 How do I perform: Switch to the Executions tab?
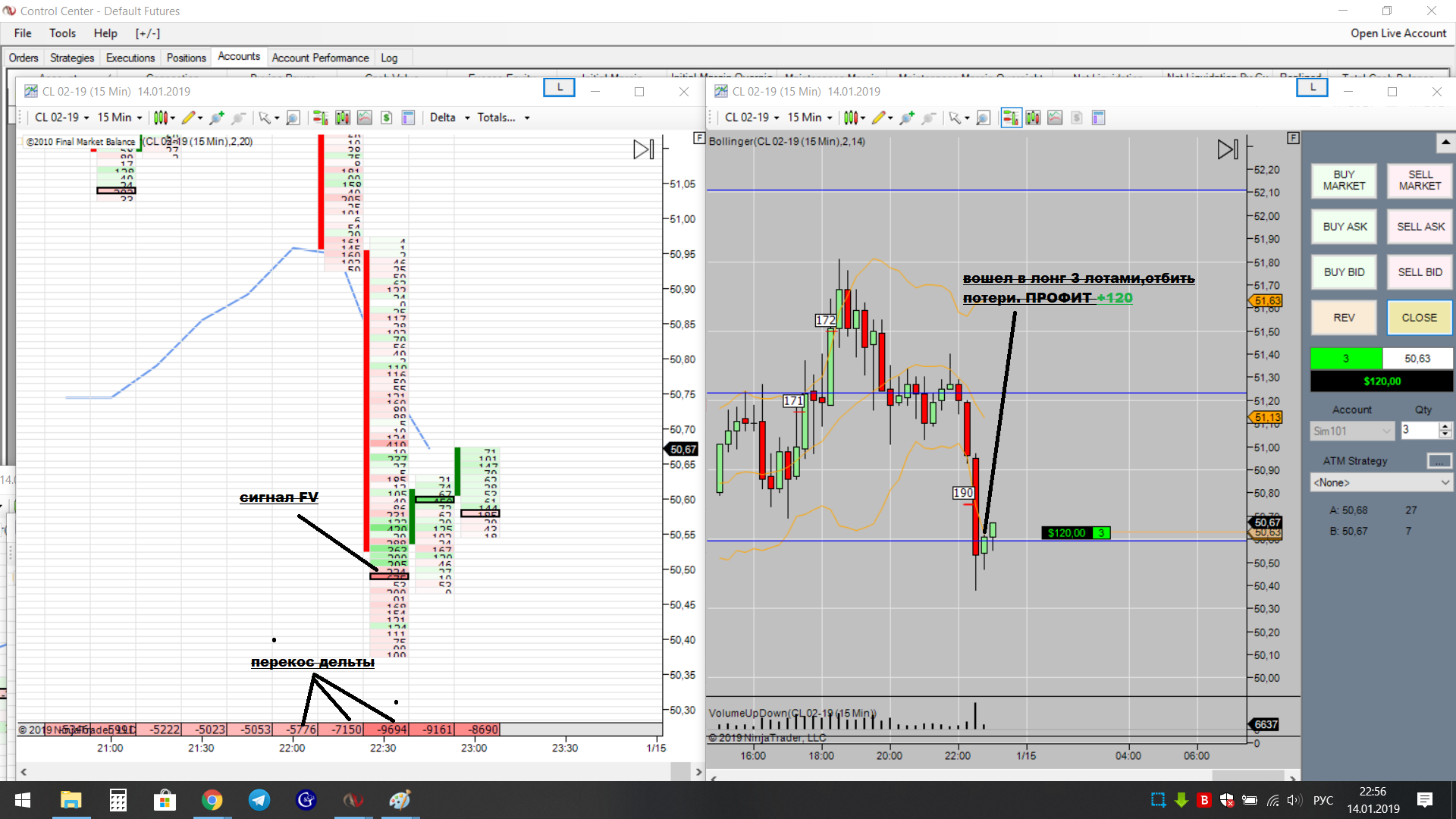pyautogui.click(x=130, y=58)
